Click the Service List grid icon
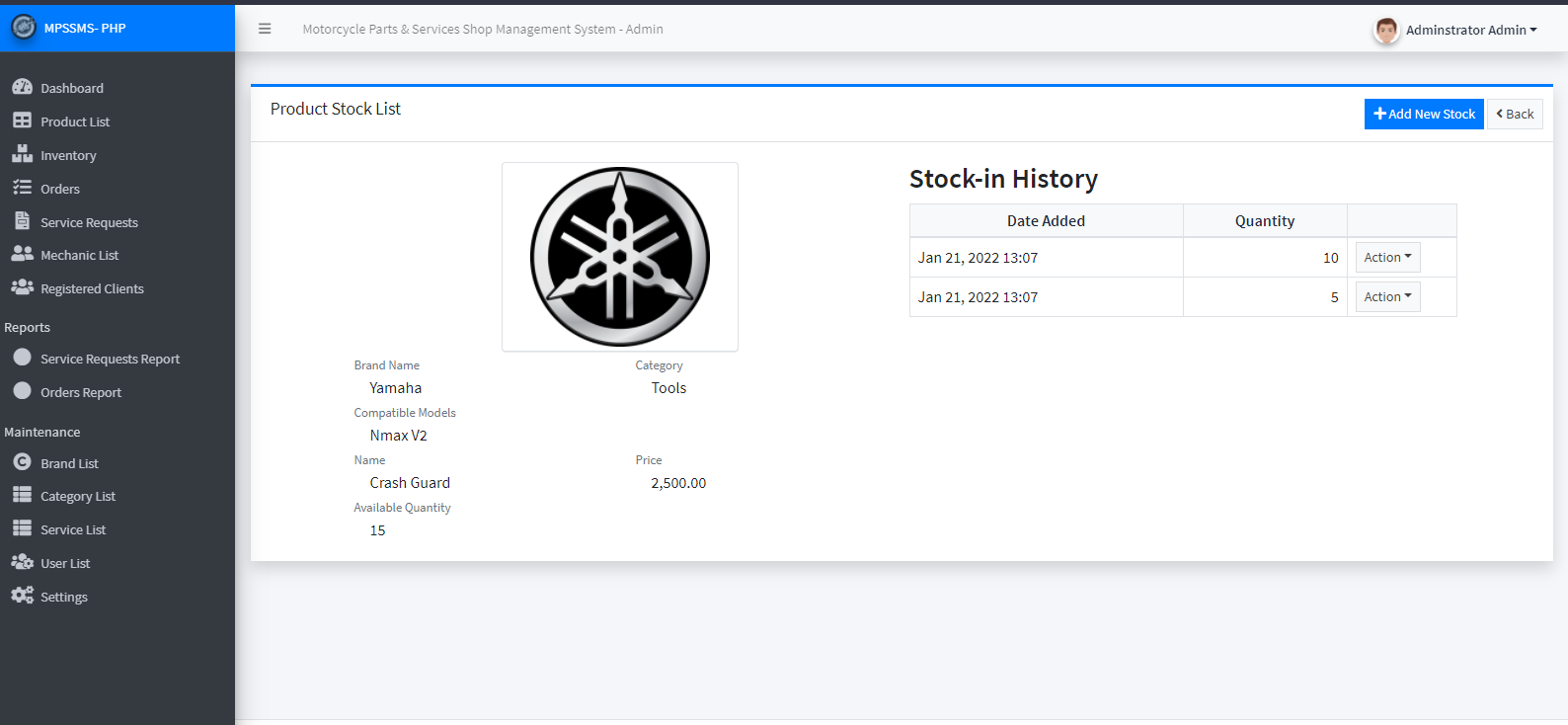Image resolution: width=1568 pixels, height=725 pixels. (22, 528)
